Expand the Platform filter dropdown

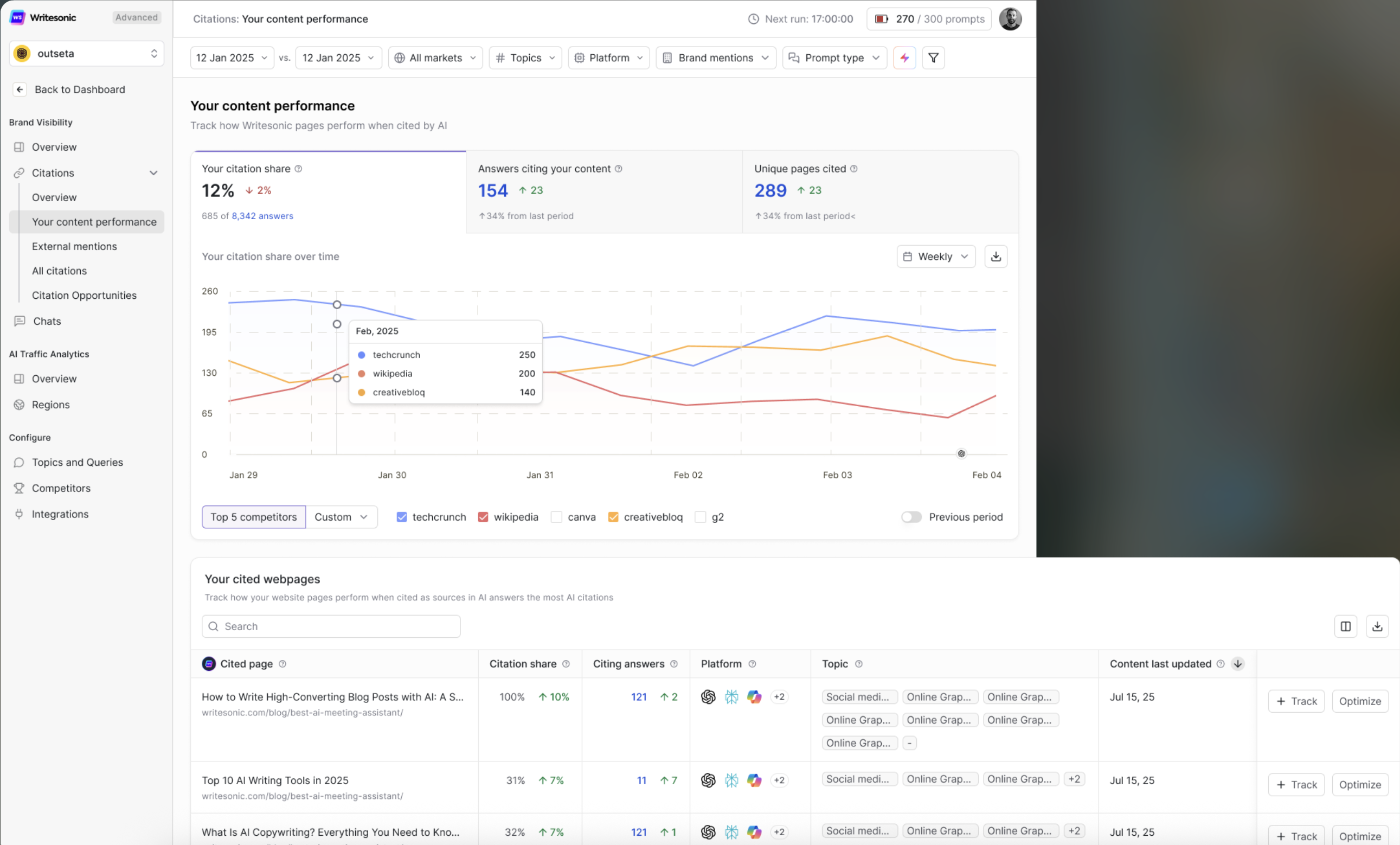point(608,58)
